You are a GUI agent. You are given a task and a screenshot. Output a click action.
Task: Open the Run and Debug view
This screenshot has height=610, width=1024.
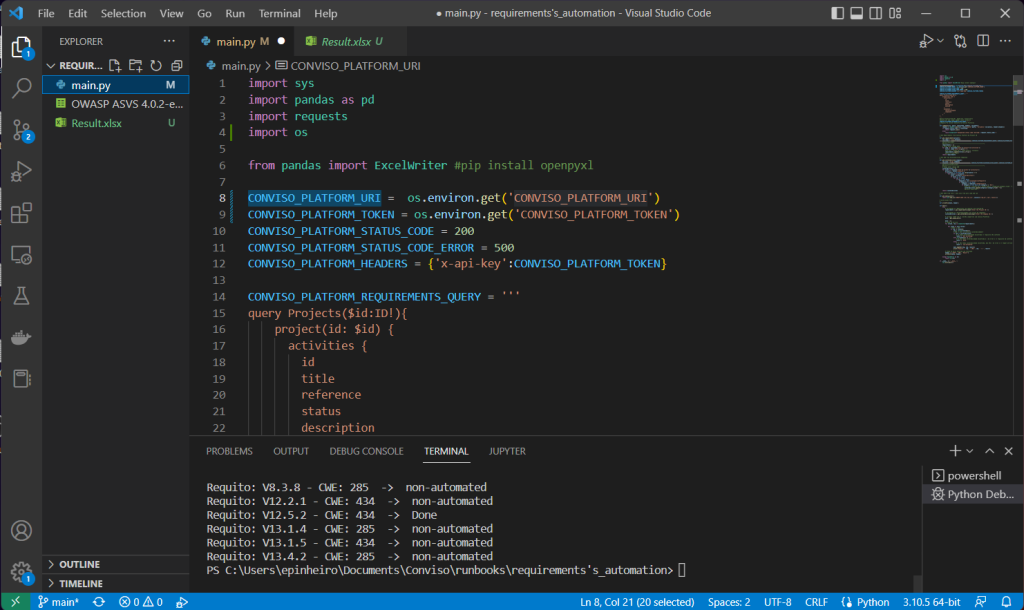click(21, 171)
